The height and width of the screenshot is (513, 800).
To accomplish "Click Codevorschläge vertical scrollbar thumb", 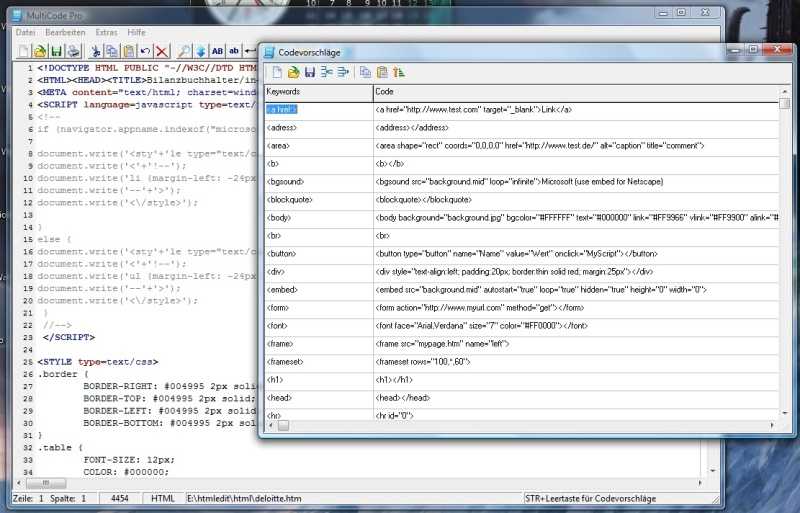I will click(784, 104).
